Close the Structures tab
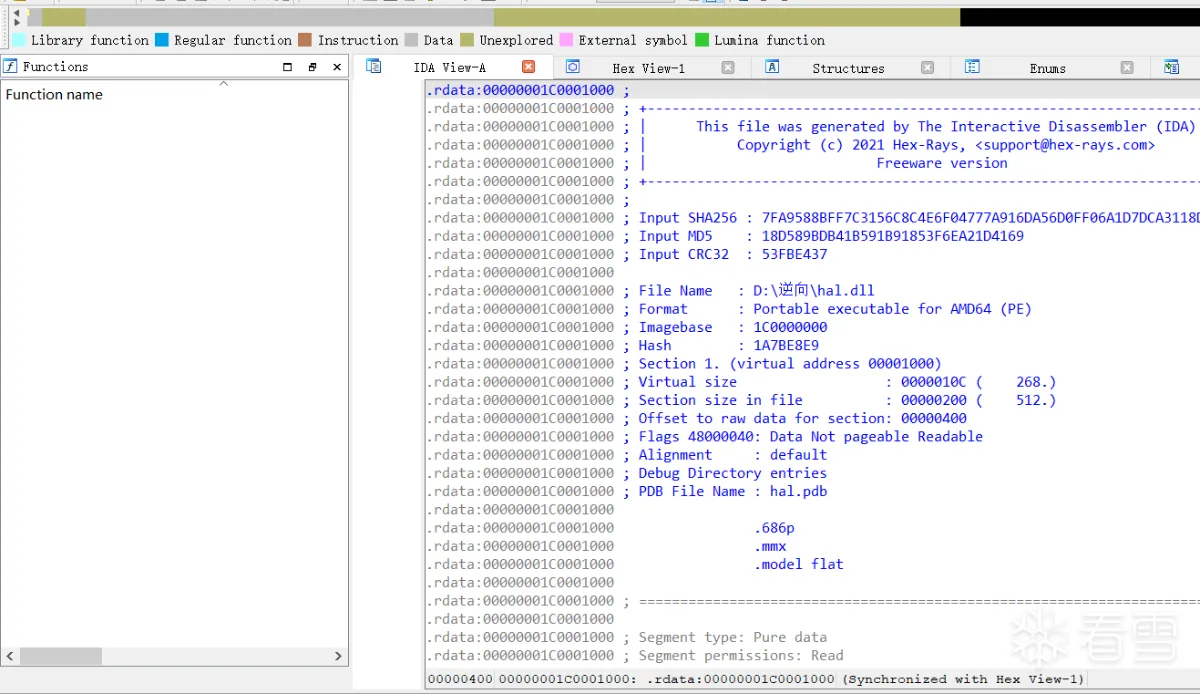This screenshot has width=1200, height=694. pos(927,67)
